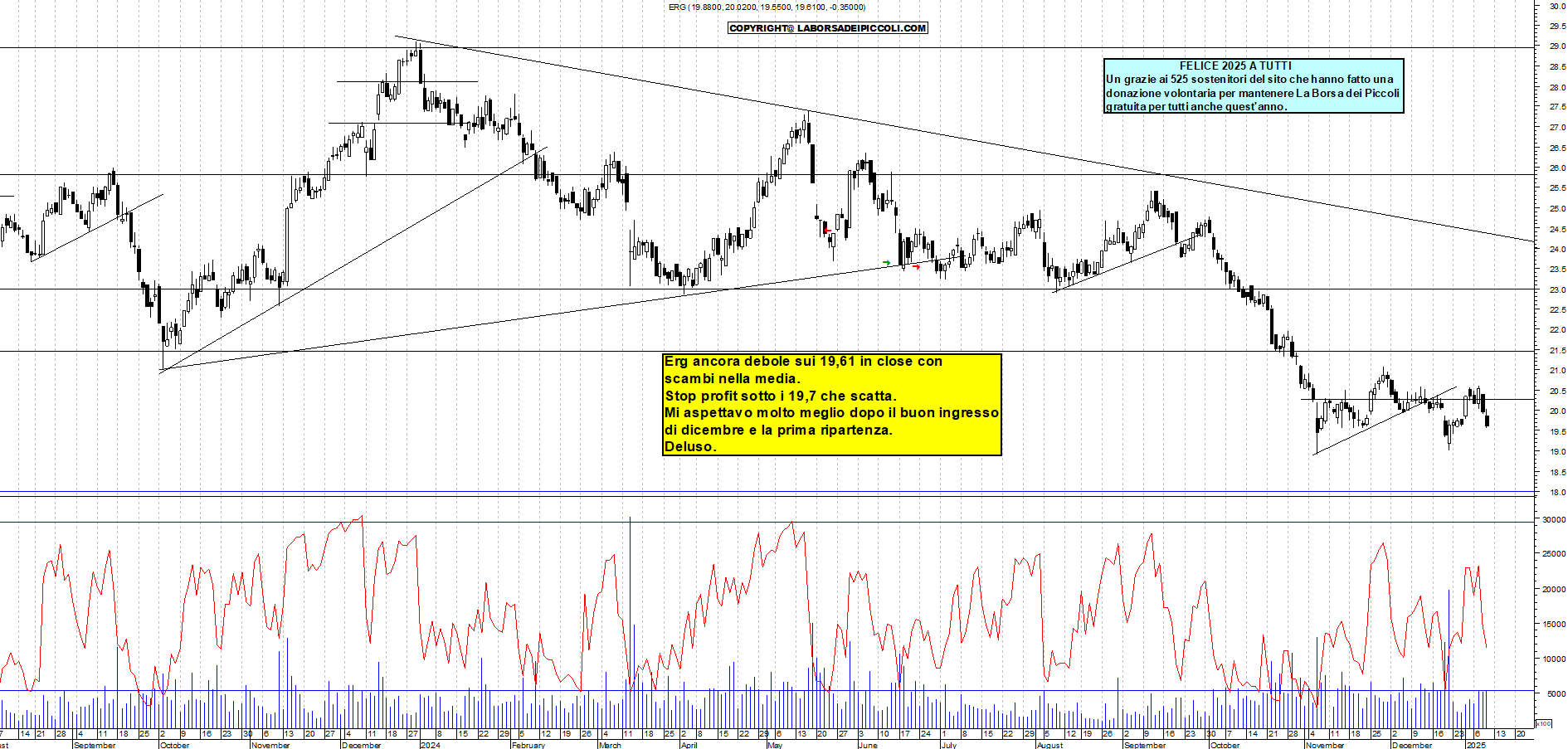Click the 30000 volume axis label
Screen dimensions: 1568x749
coord(1554,519)
